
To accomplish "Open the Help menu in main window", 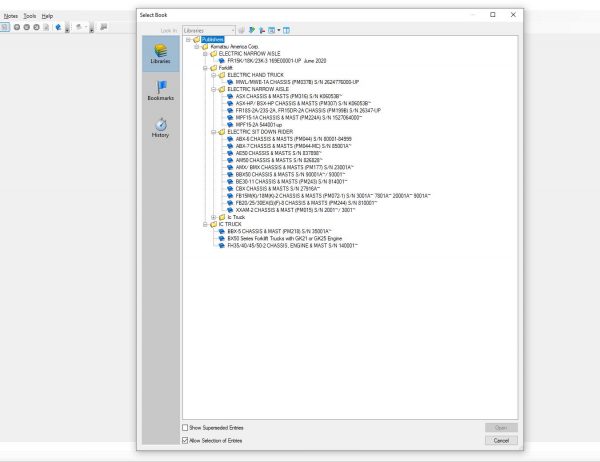I will [x=47, y=16].
